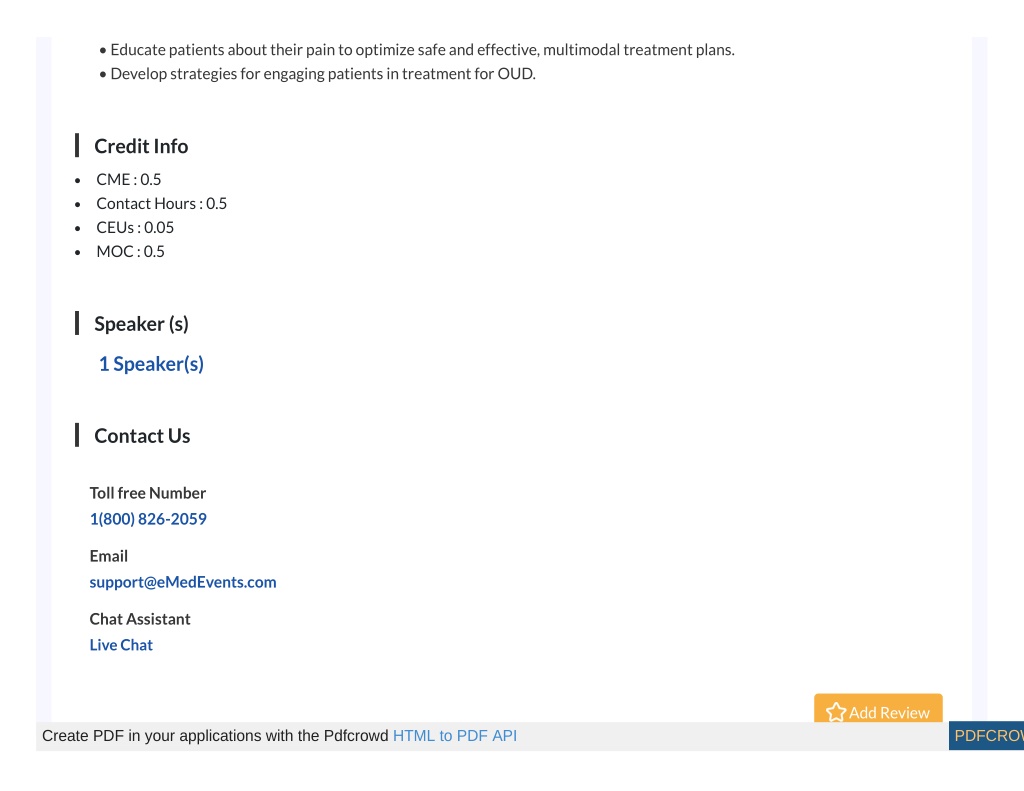Click the CEUs : 0.05 entry
This screenshot has width=1024, height=791.
click(135, 227)
